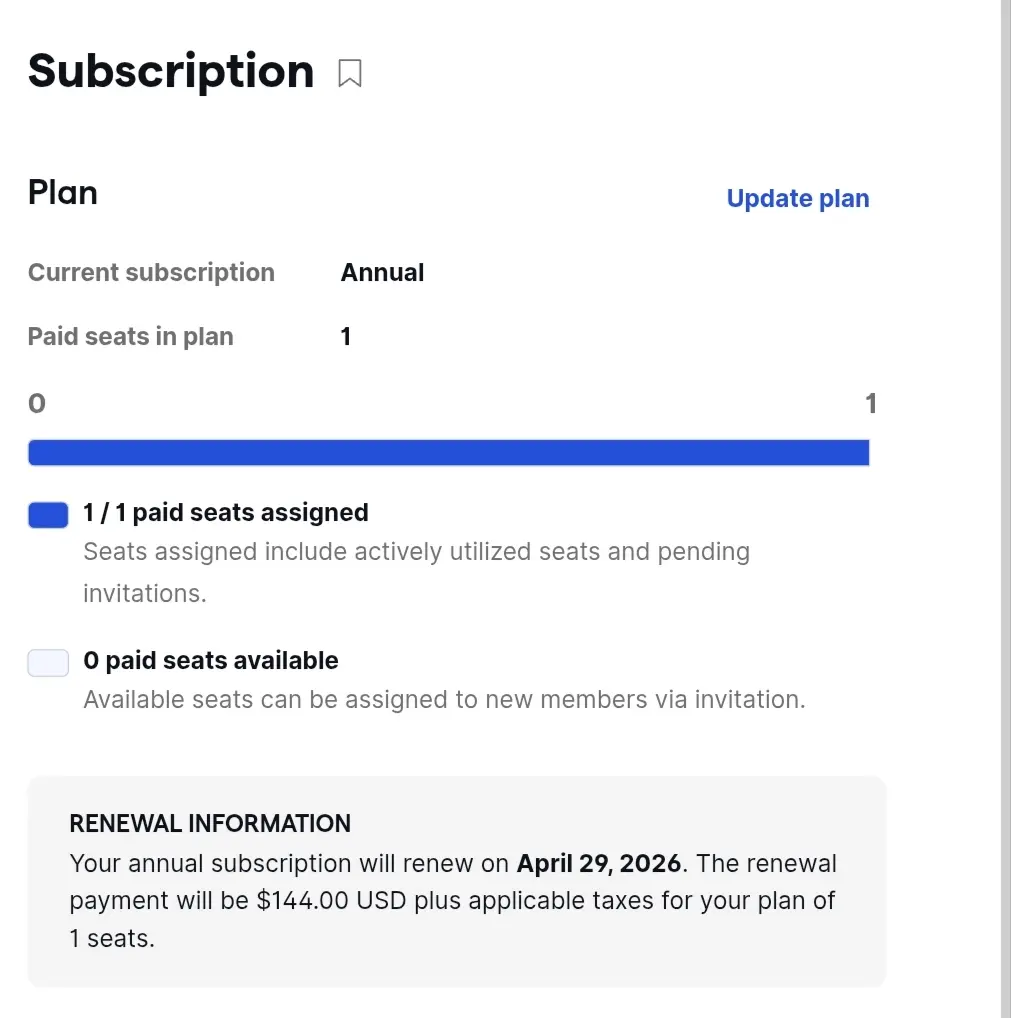This screenshot has width=1011, height=1018.
Task: Select the Annual subscription value
Action: pyautogui.click(x=382, y=272)
